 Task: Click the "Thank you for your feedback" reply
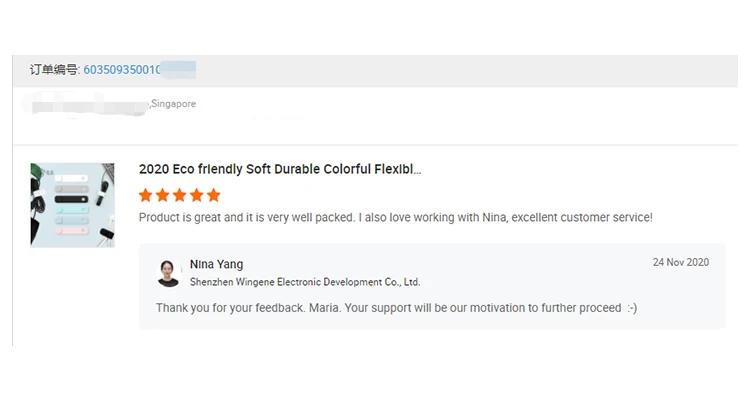tap(396, 308)
